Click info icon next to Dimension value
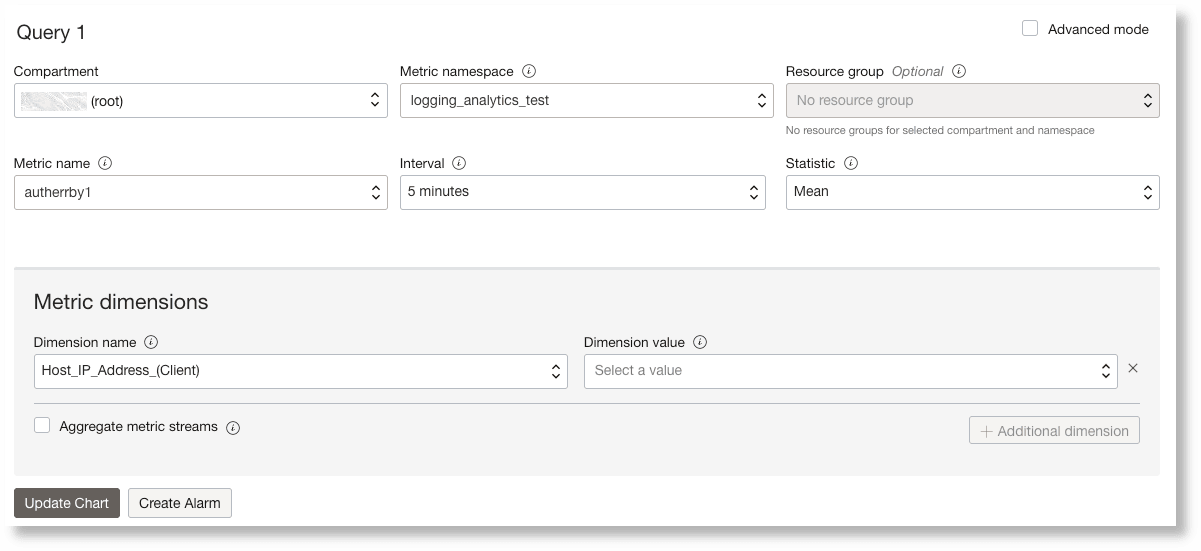 [x=700, y=342]
